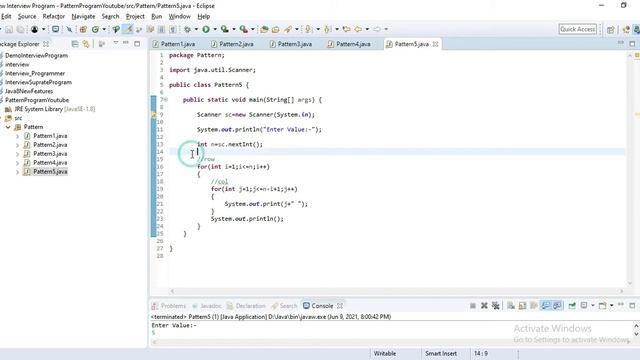Select the DemoInterviewProgram project
This screenshot has width=640, height=360.
(x=36, y=56)
